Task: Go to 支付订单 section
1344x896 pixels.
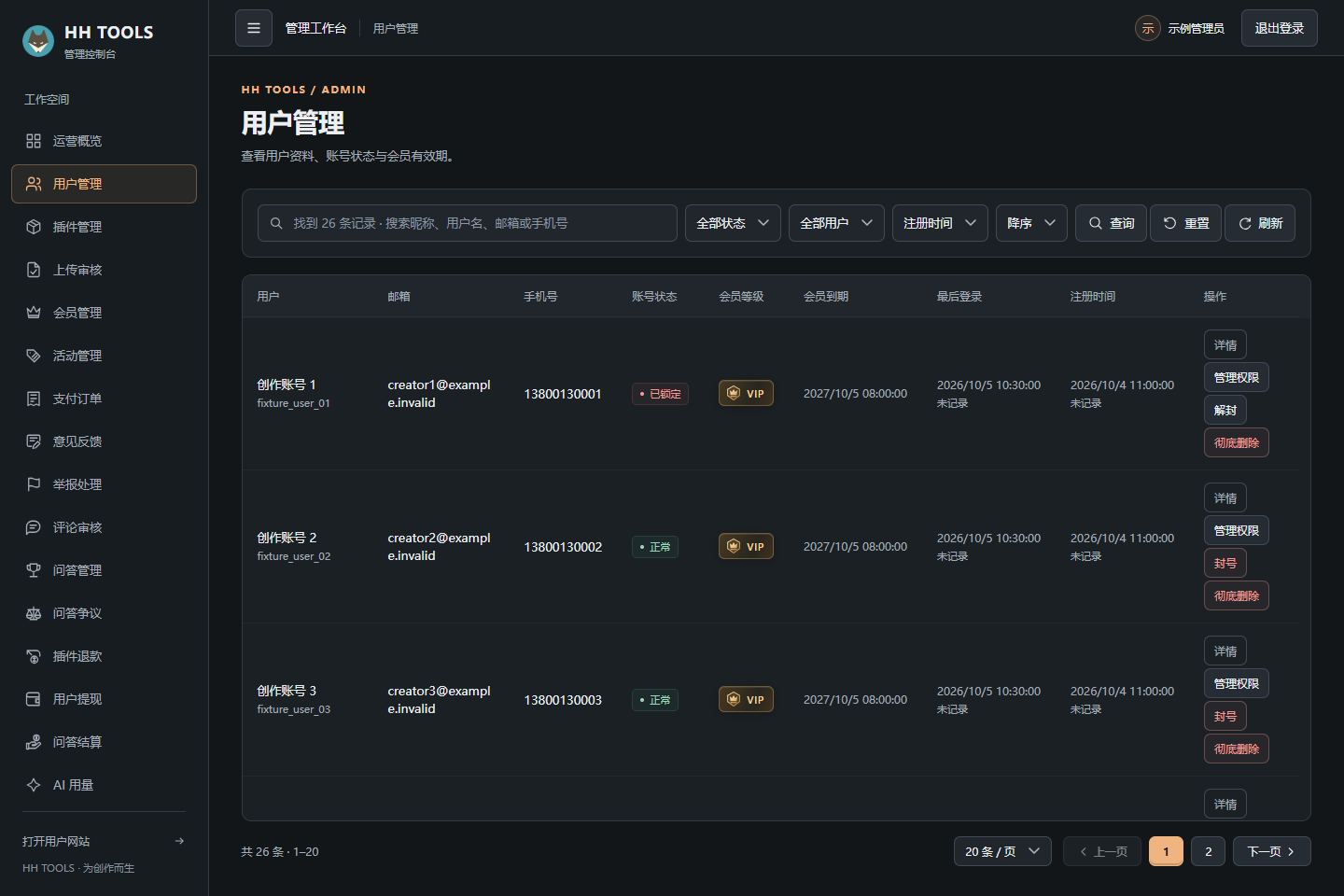Action: coord(104,399)
